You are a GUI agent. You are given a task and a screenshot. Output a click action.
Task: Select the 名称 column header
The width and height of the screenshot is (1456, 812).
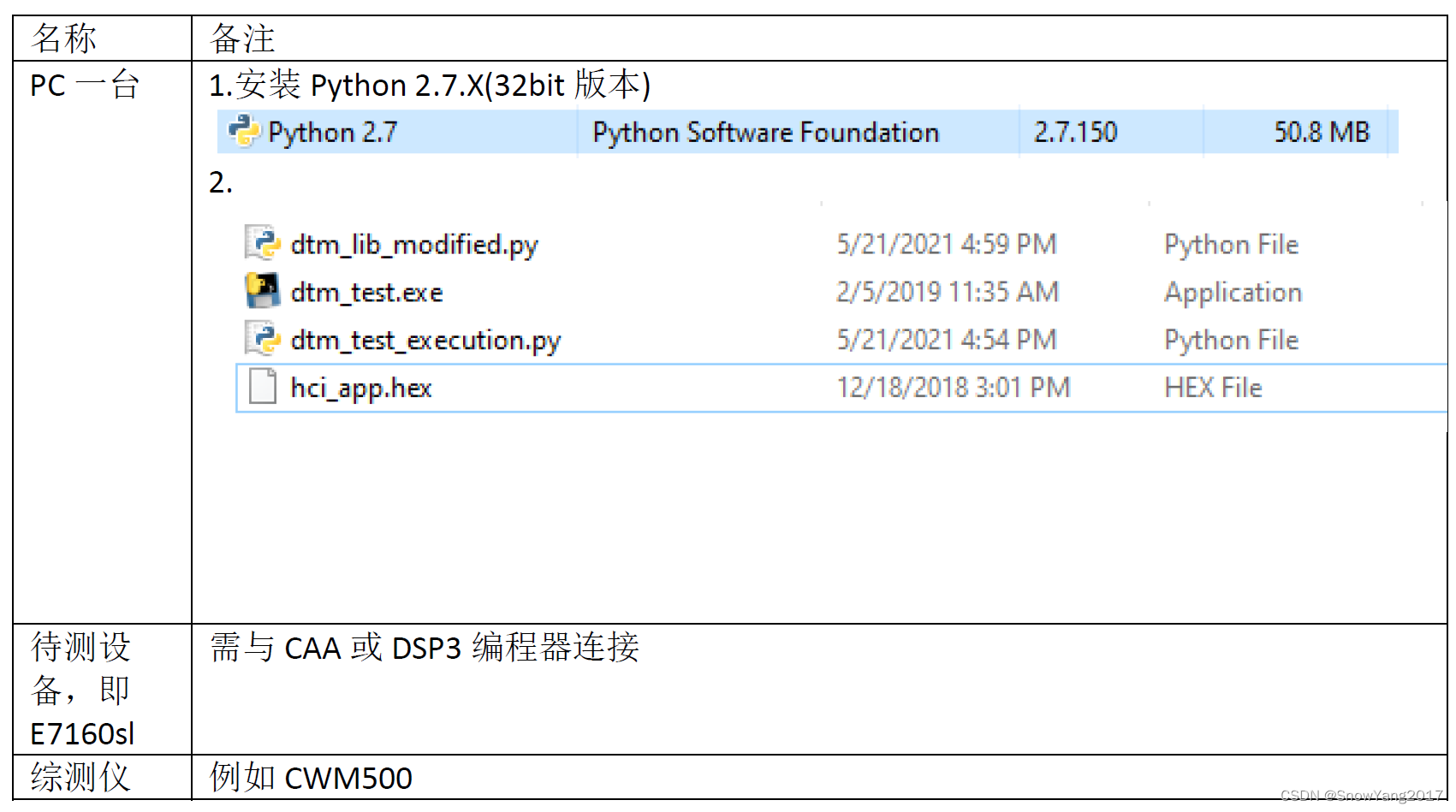point(62,38)
